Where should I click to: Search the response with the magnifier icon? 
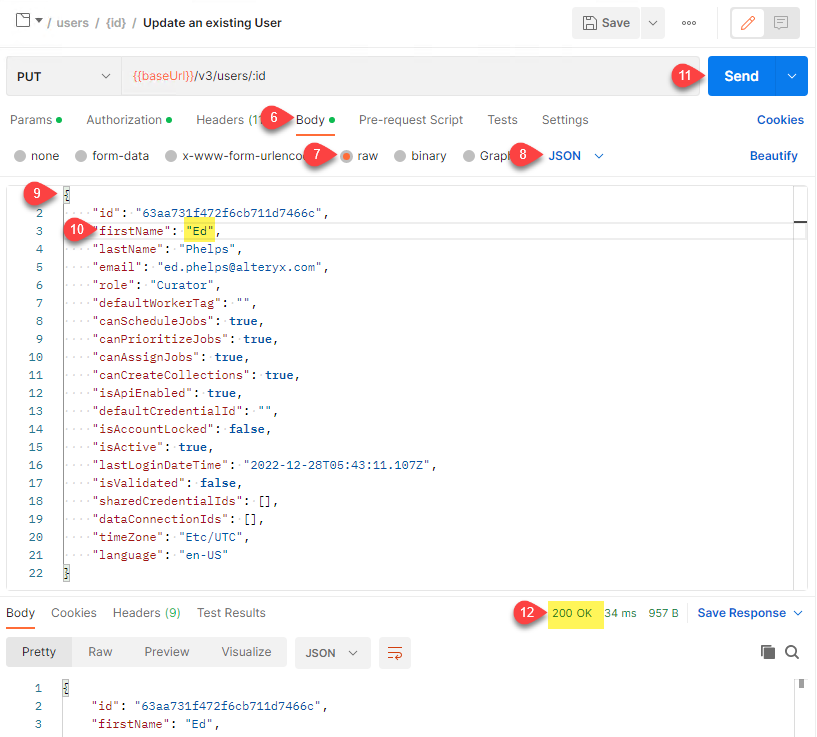(x=793, y=651)
